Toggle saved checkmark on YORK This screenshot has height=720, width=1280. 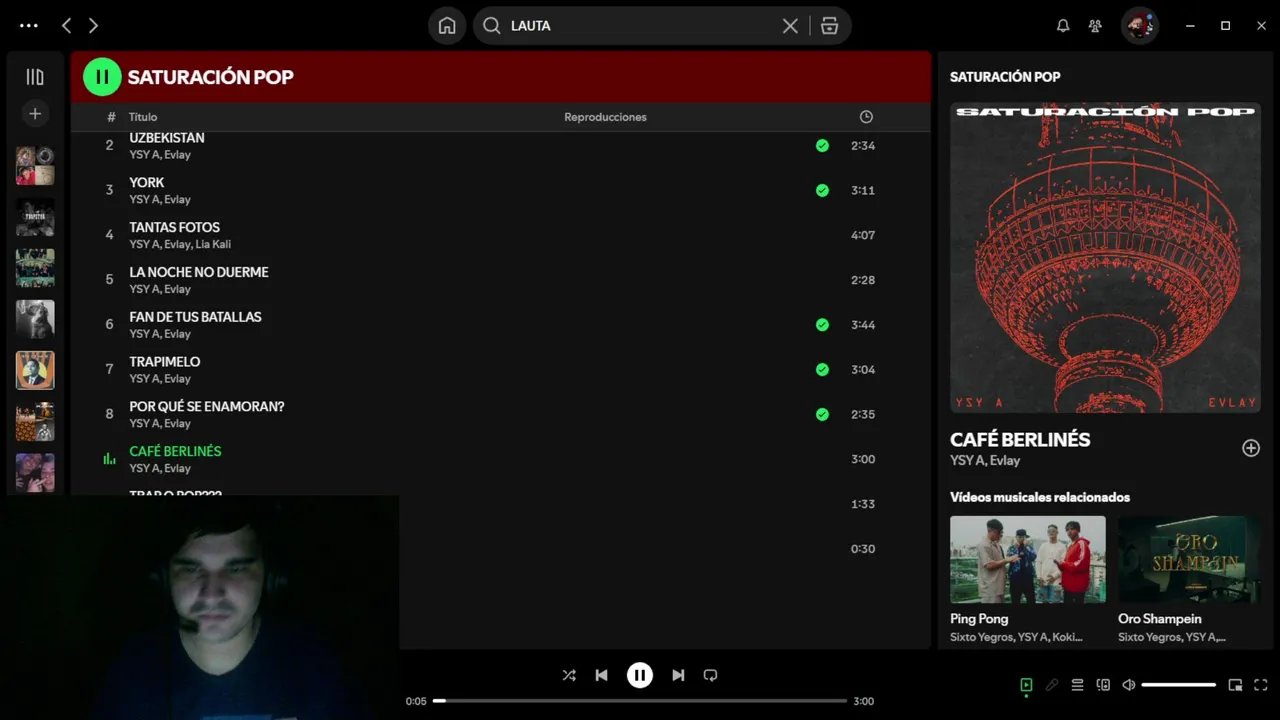[x=822, y=190]
